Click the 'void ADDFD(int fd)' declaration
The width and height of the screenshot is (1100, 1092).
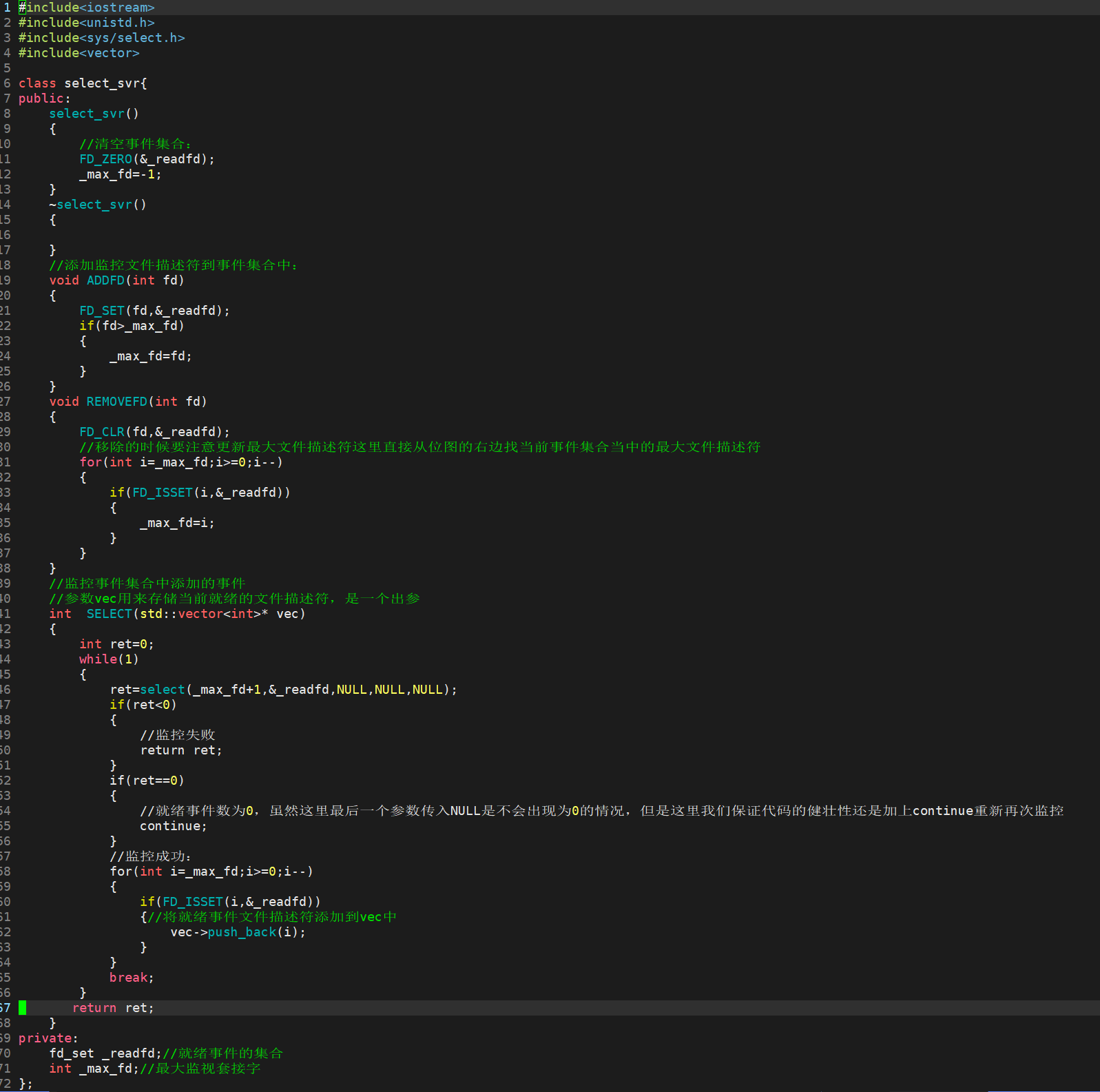pos(116,280)
